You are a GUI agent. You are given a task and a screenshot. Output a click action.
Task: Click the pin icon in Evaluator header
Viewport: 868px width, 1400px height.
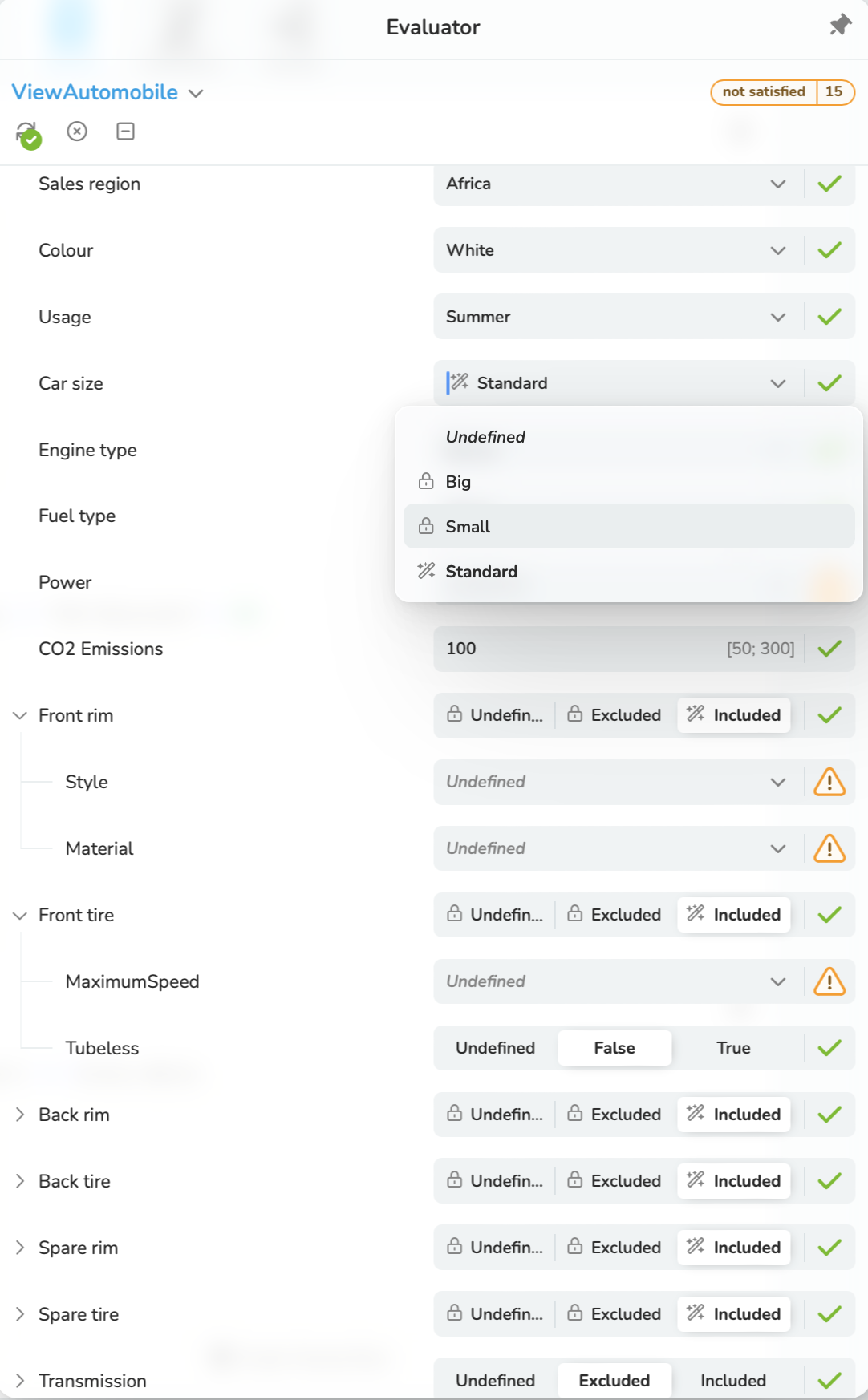pos(840,26)
